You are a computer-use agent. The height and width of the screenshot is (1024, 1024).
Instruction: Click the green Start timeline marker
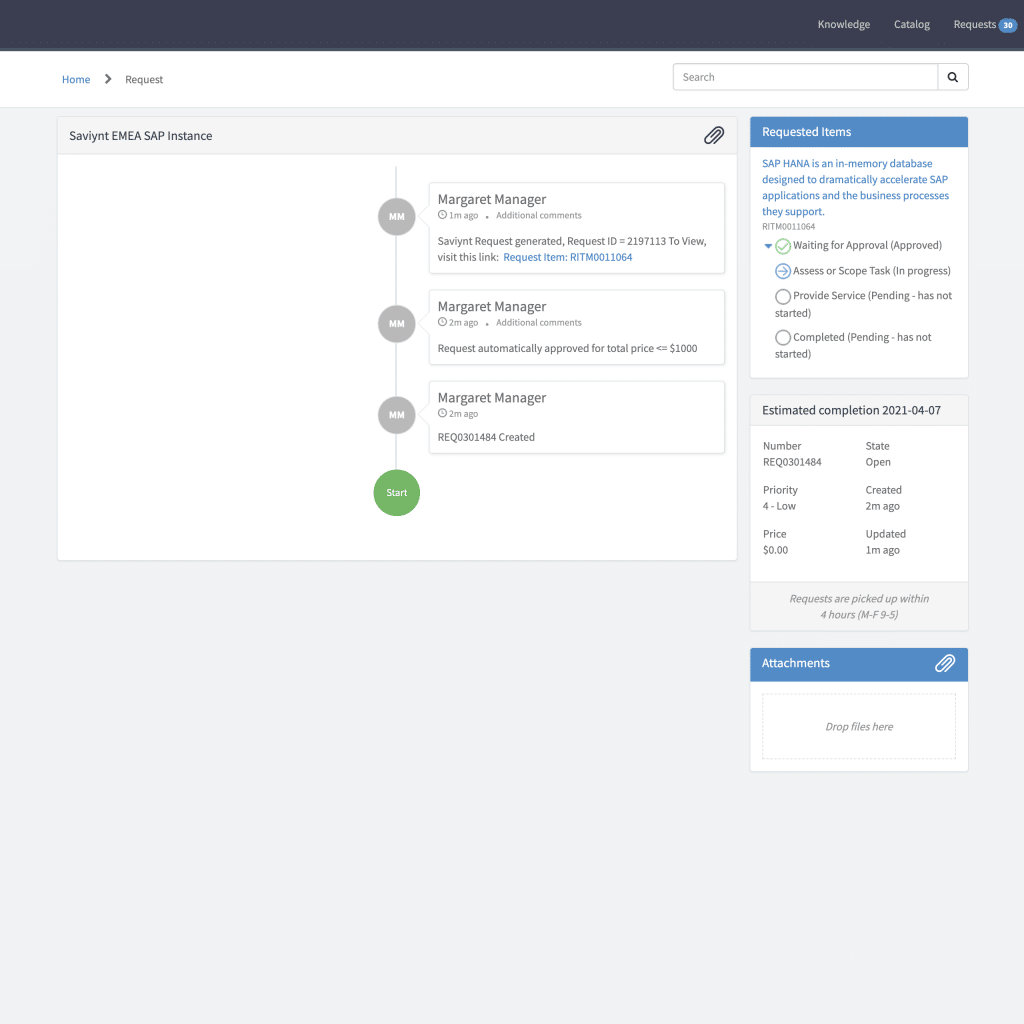click(397, 492)
